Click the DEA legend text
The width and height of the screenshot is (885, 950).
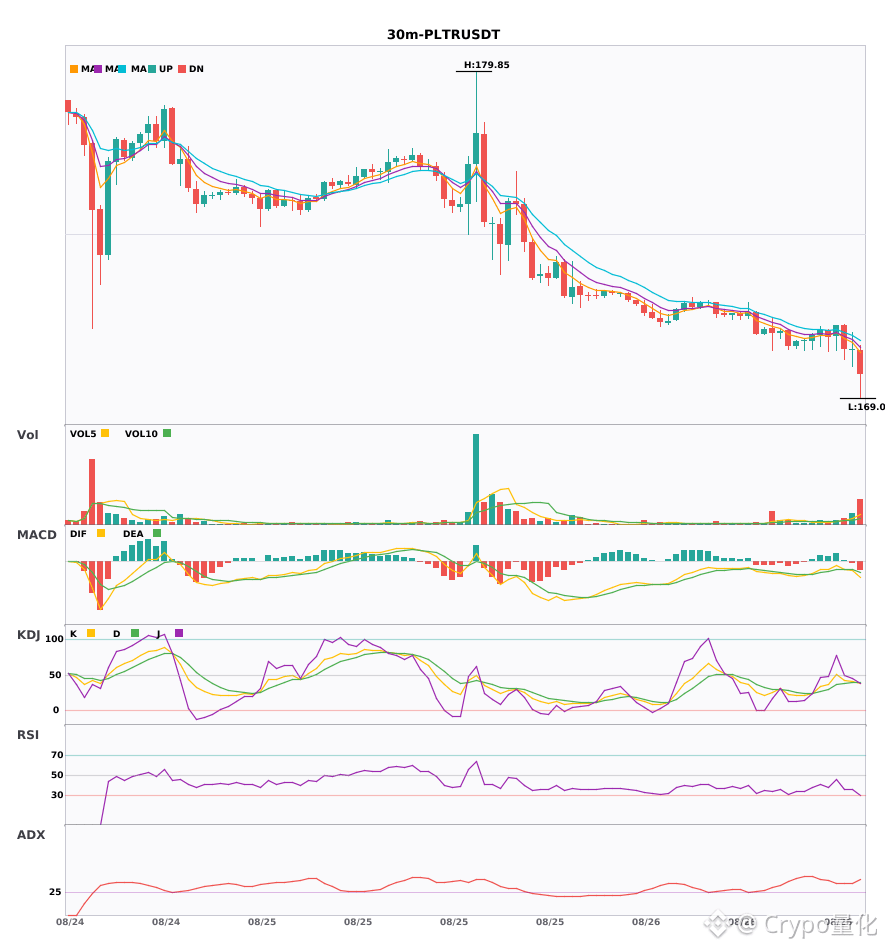point(133,534)
